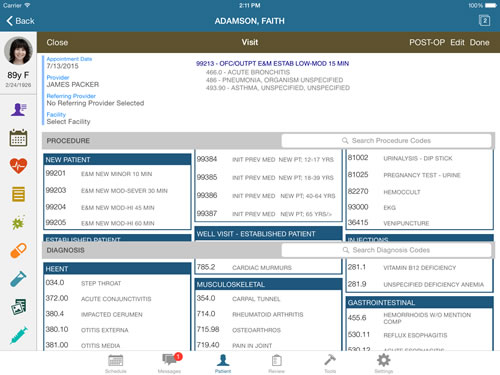Select 493.90 Asthma Unspecified line
This screenshot has height=375, width=500.
point(278,88)
